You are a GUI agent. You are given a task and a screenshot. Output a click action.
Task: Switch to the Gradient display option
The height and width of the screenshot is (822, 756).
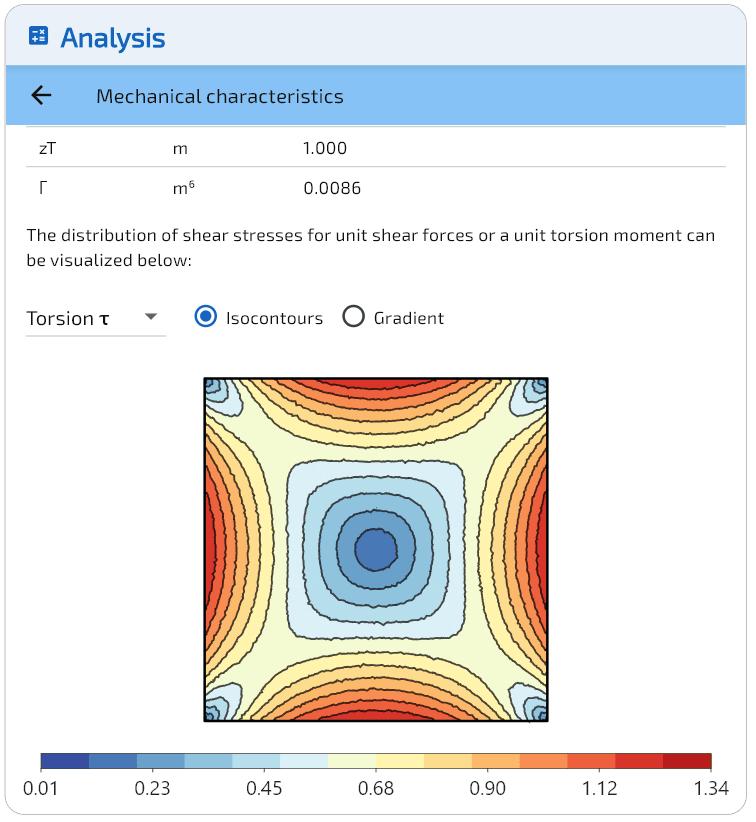[353, 317]
